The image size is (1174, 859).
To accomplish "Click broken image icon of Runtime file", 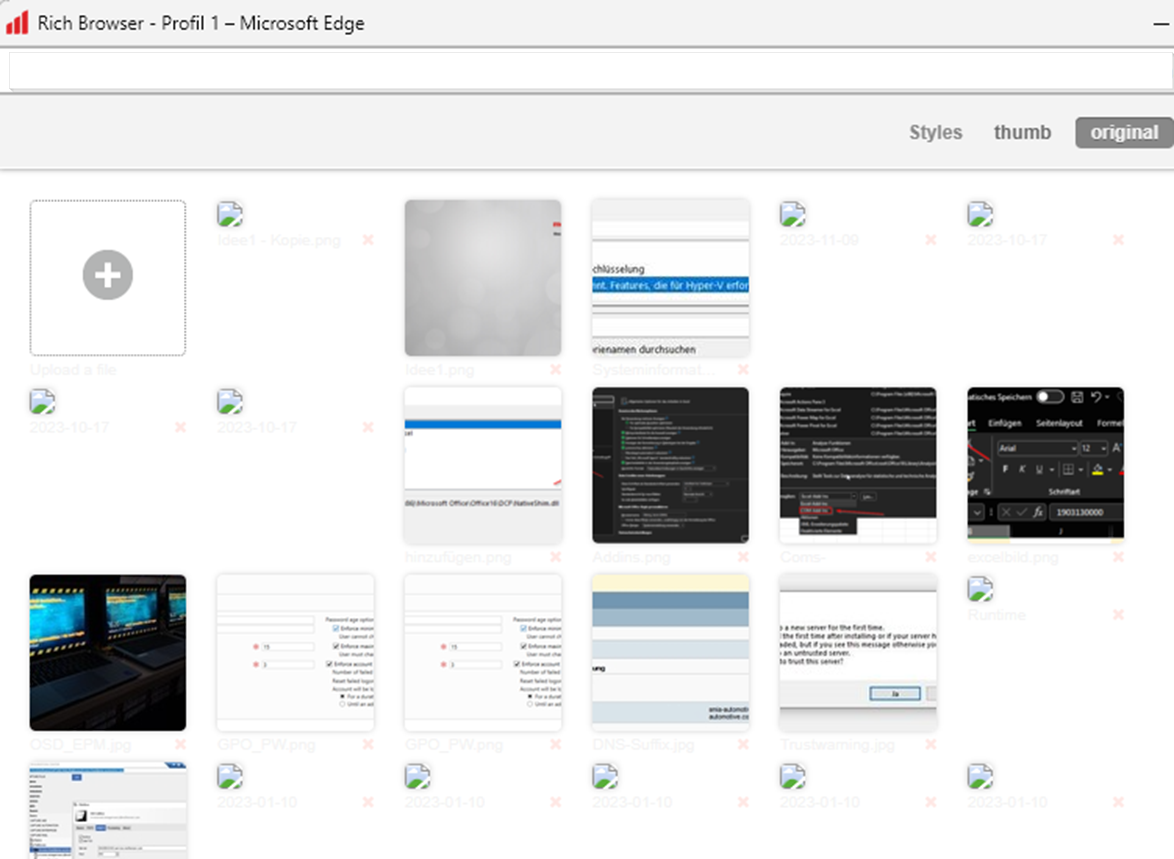I will pos(980,589).
